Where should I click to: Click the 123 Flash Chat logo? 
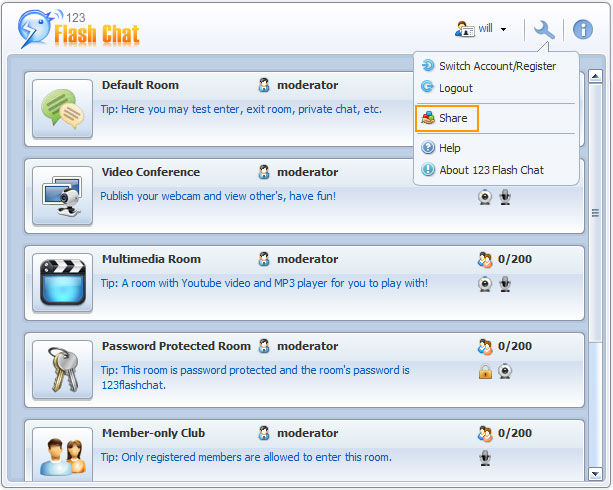[x=79, y=30]
